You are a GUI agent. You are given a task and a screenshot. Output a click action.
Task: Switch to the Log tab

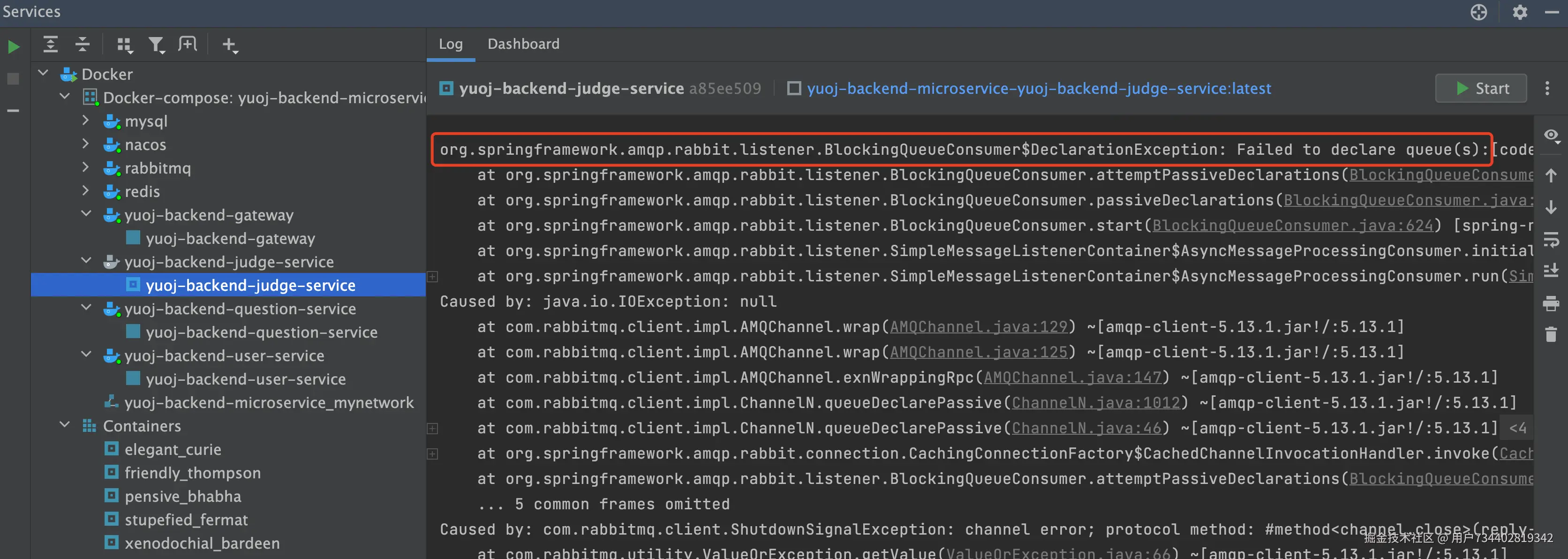tap(451, 44)
